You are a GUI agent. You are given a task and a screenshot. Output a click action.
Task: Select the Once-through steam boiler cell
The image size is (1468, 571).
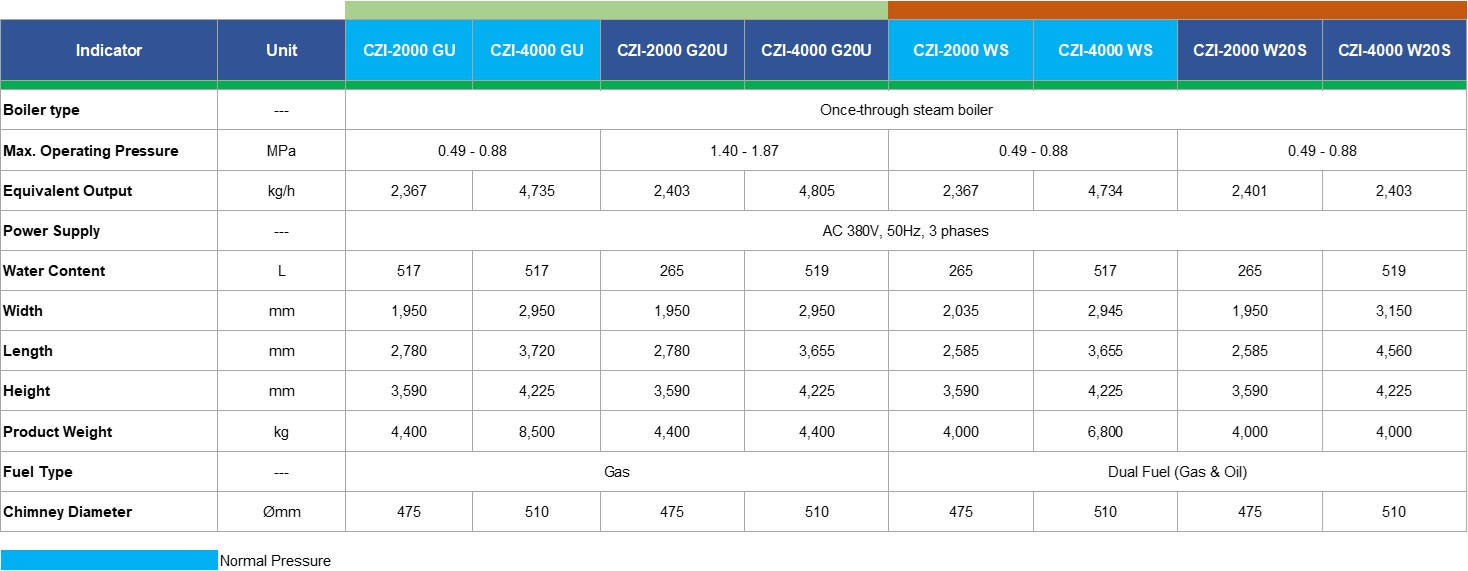click(906, 110)
